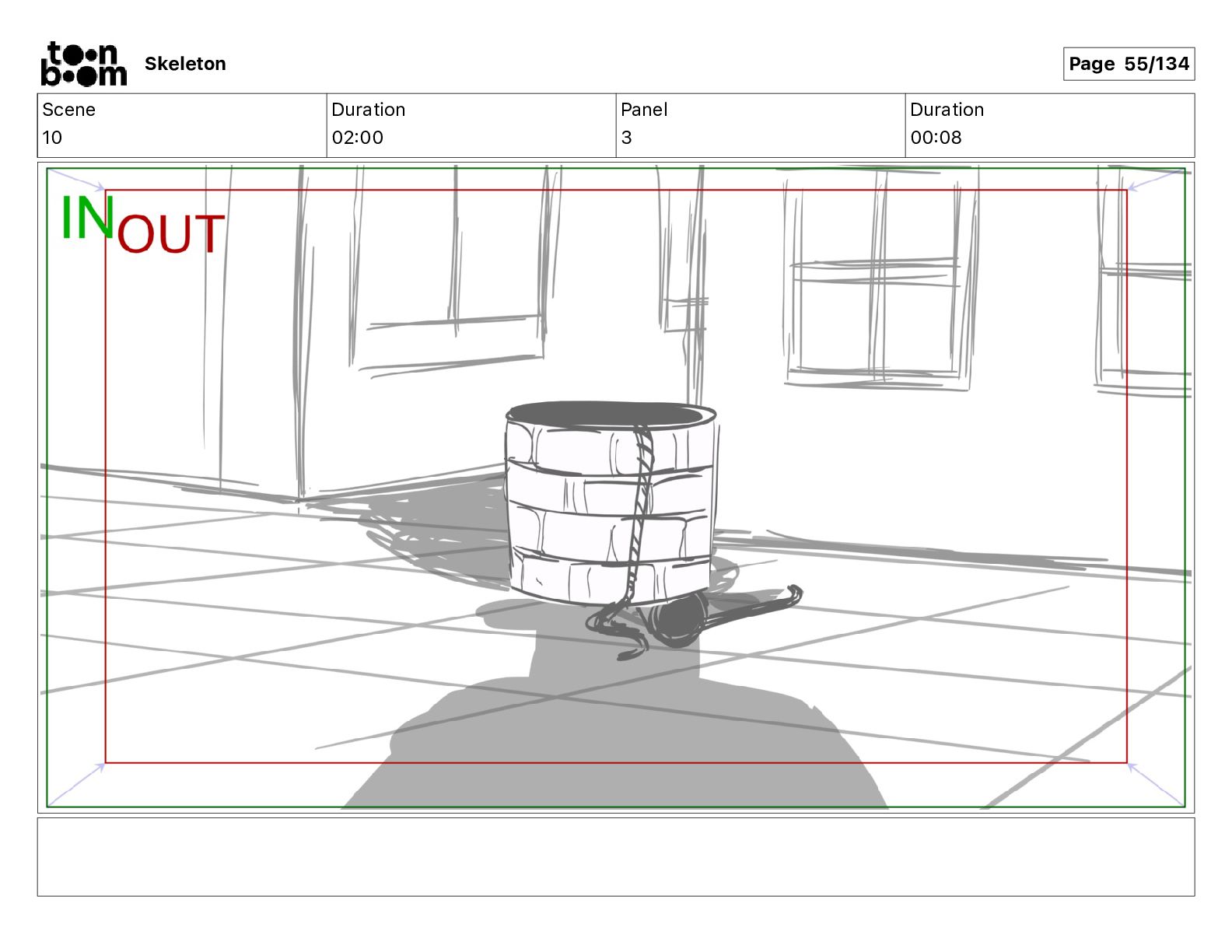Click the green 'IN' camera label

[x=88, y=217]
